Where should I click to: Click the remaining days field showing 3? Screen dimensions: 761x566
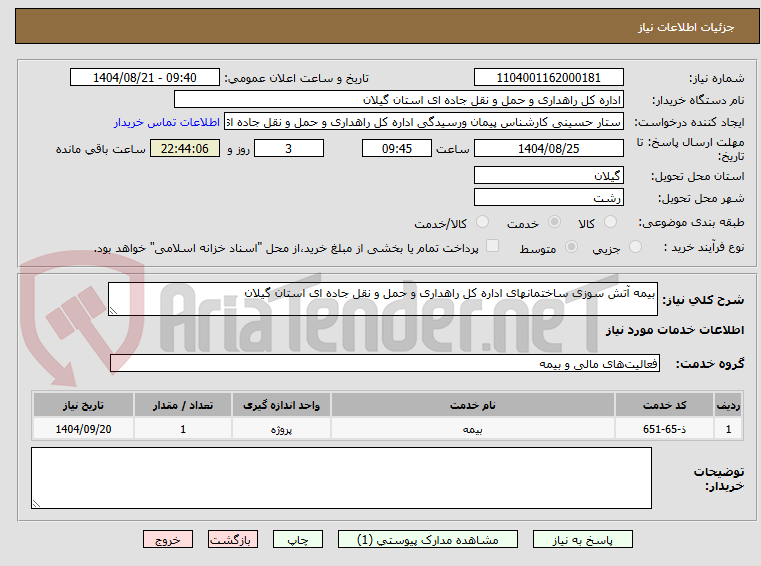tap(289, 149)
